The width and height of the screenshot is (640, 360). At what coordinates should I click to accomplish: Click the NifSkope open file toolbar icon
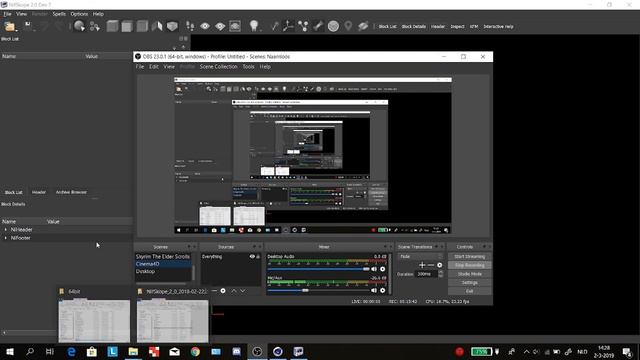(9, 27)
